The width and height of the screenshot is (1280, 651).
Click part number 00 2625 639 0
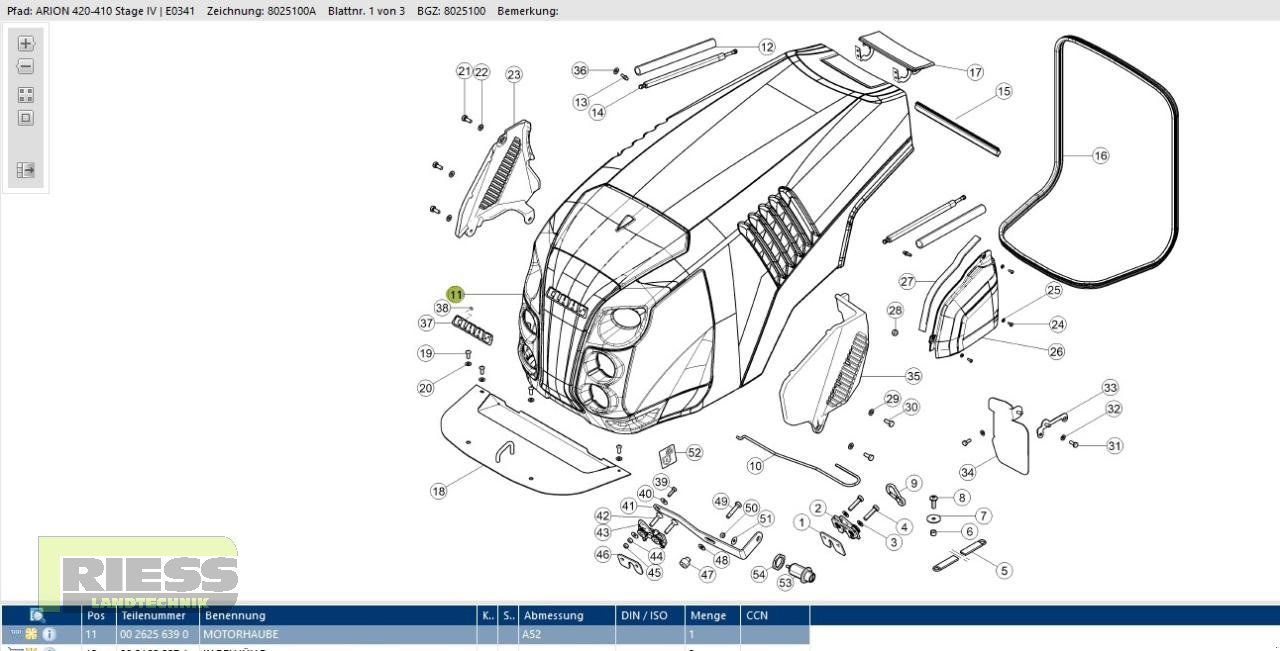tap(154, 634)
